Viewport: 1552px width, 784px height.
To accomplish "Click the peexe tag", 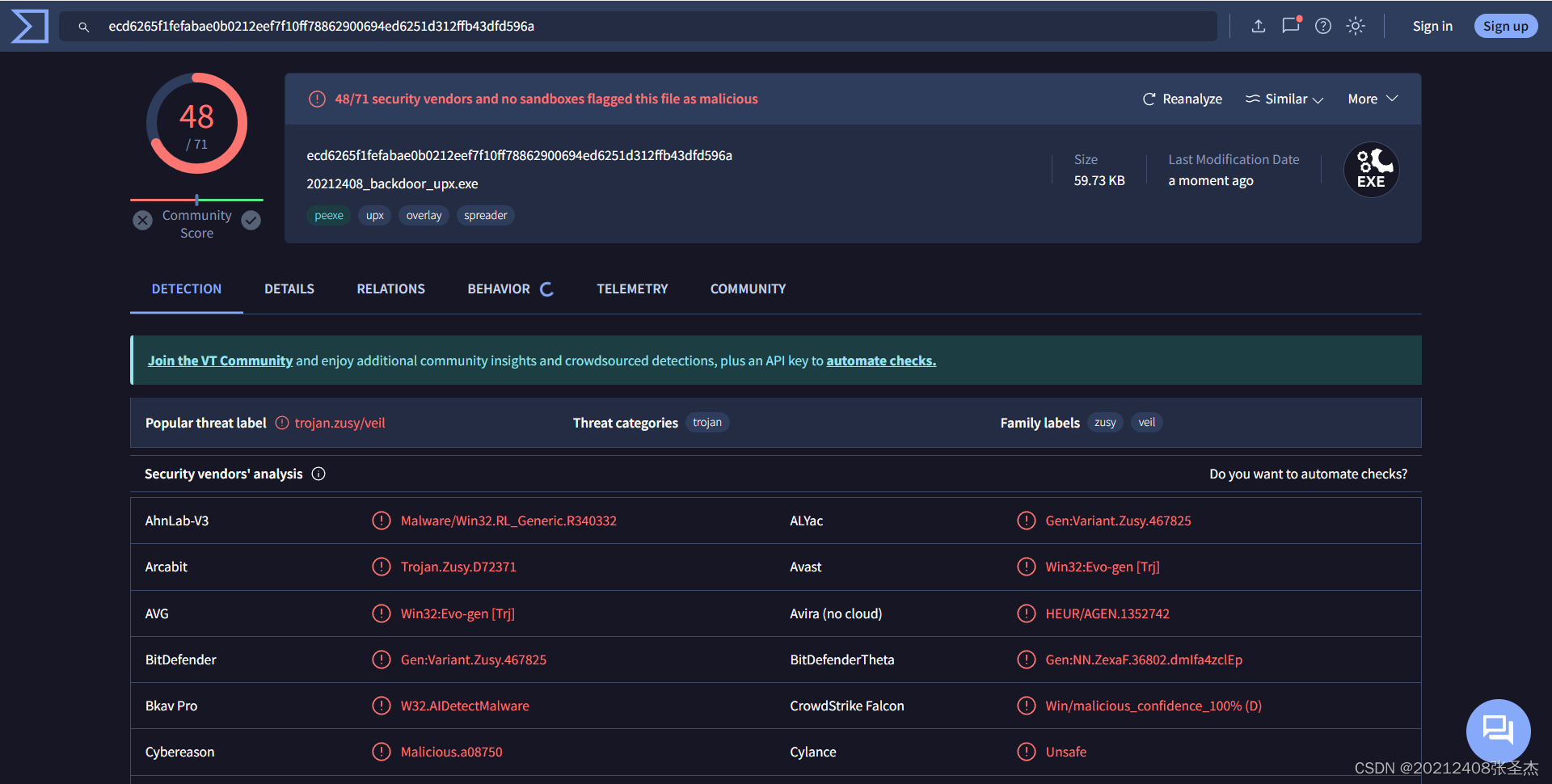I will 329,215.
